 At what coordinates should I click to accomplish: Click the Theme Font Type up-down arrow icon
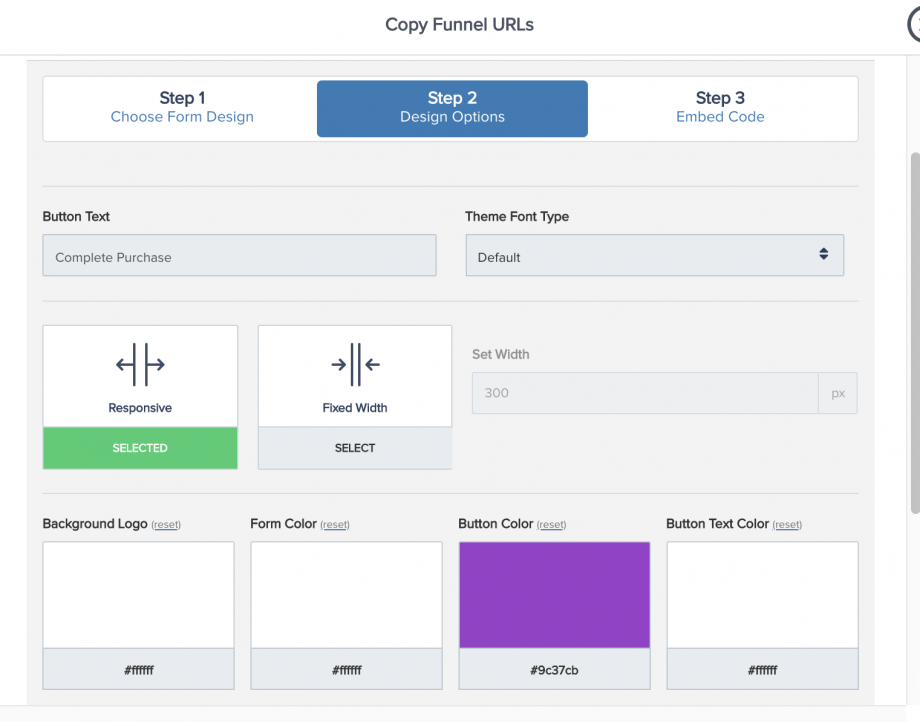pyautogui.click(x=824, y=253)
